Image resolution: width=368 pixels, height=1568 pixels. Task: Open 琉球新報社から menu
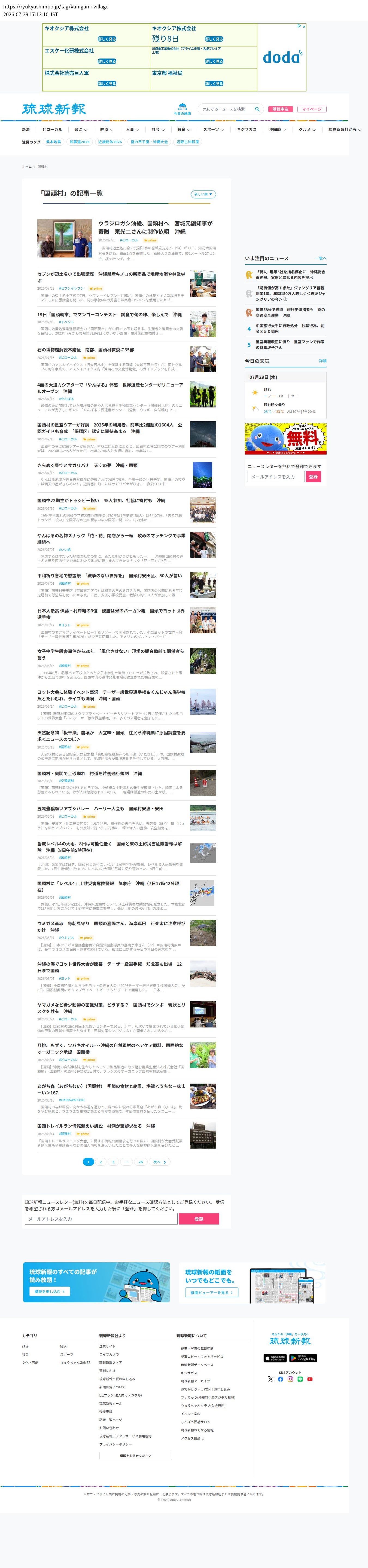coord(344,130)
